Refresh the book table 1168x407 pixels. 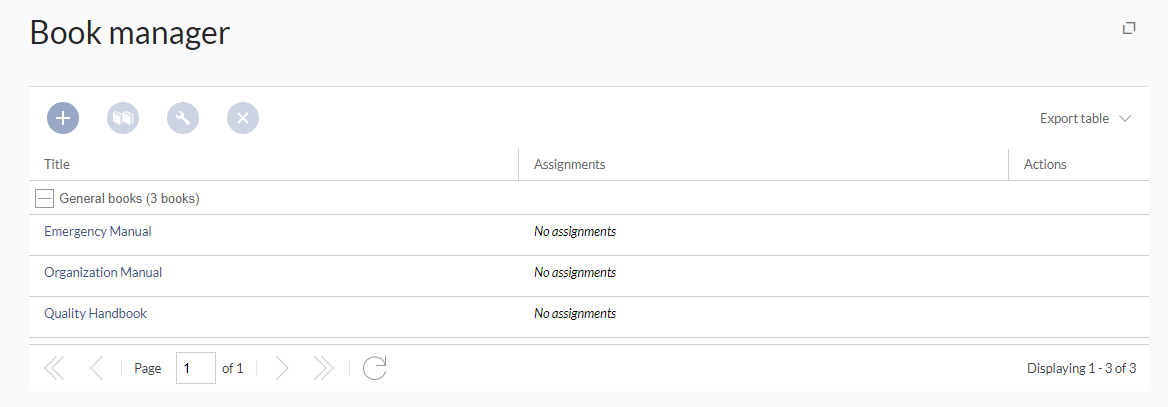pyautogui.click(x=375, y=367)
